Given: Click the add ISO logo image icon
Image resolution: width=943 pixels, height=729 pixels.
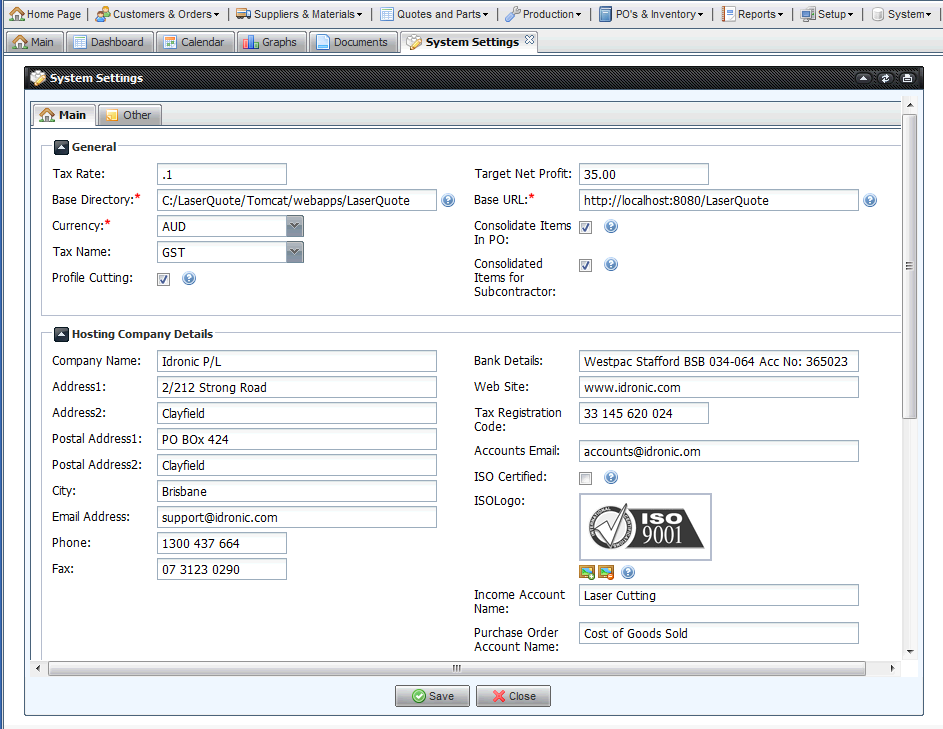Looking at the screenshot, I should (x=586, y=573).
